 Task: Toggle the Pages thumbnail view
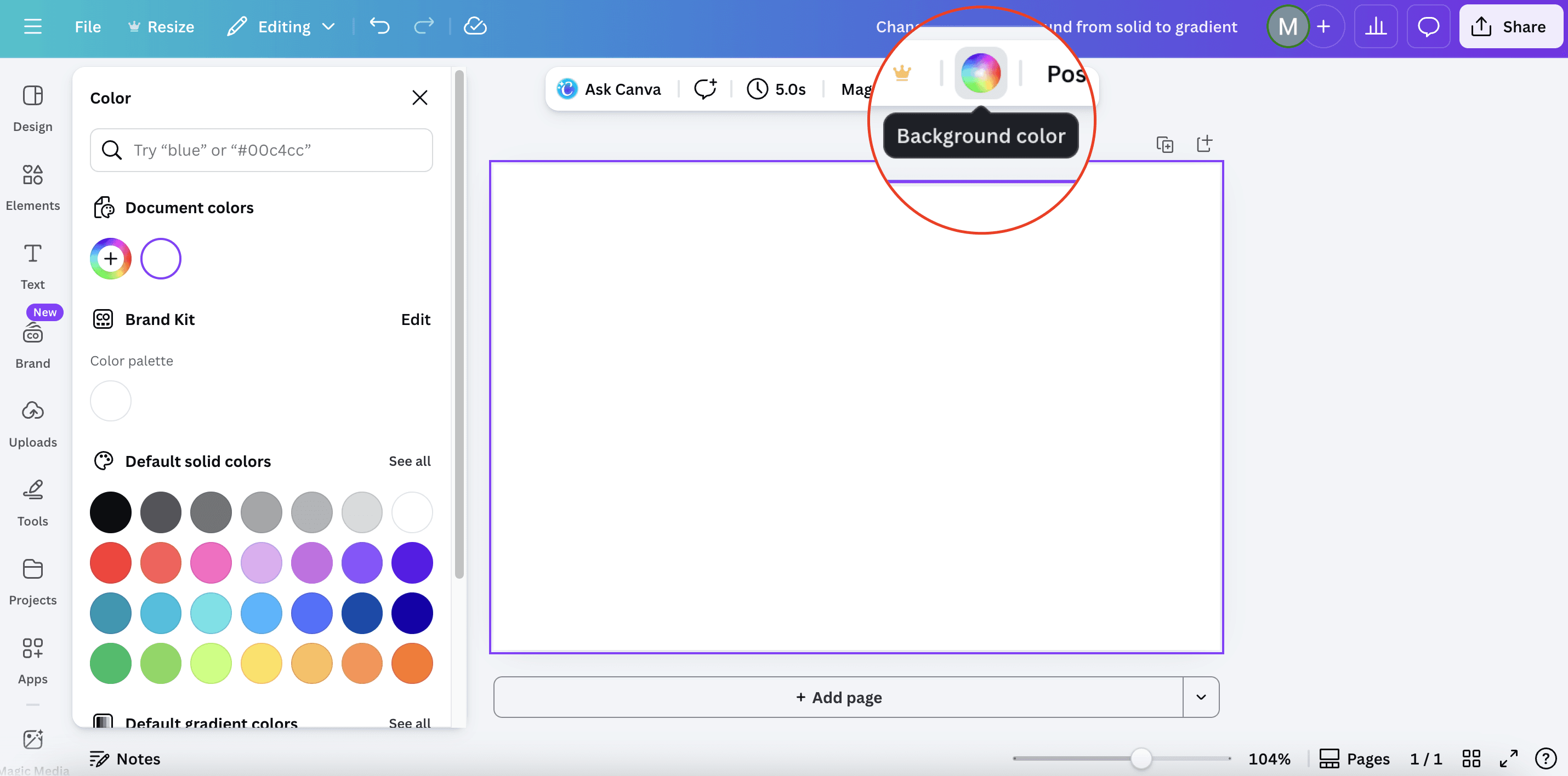tap(1354, 758)
